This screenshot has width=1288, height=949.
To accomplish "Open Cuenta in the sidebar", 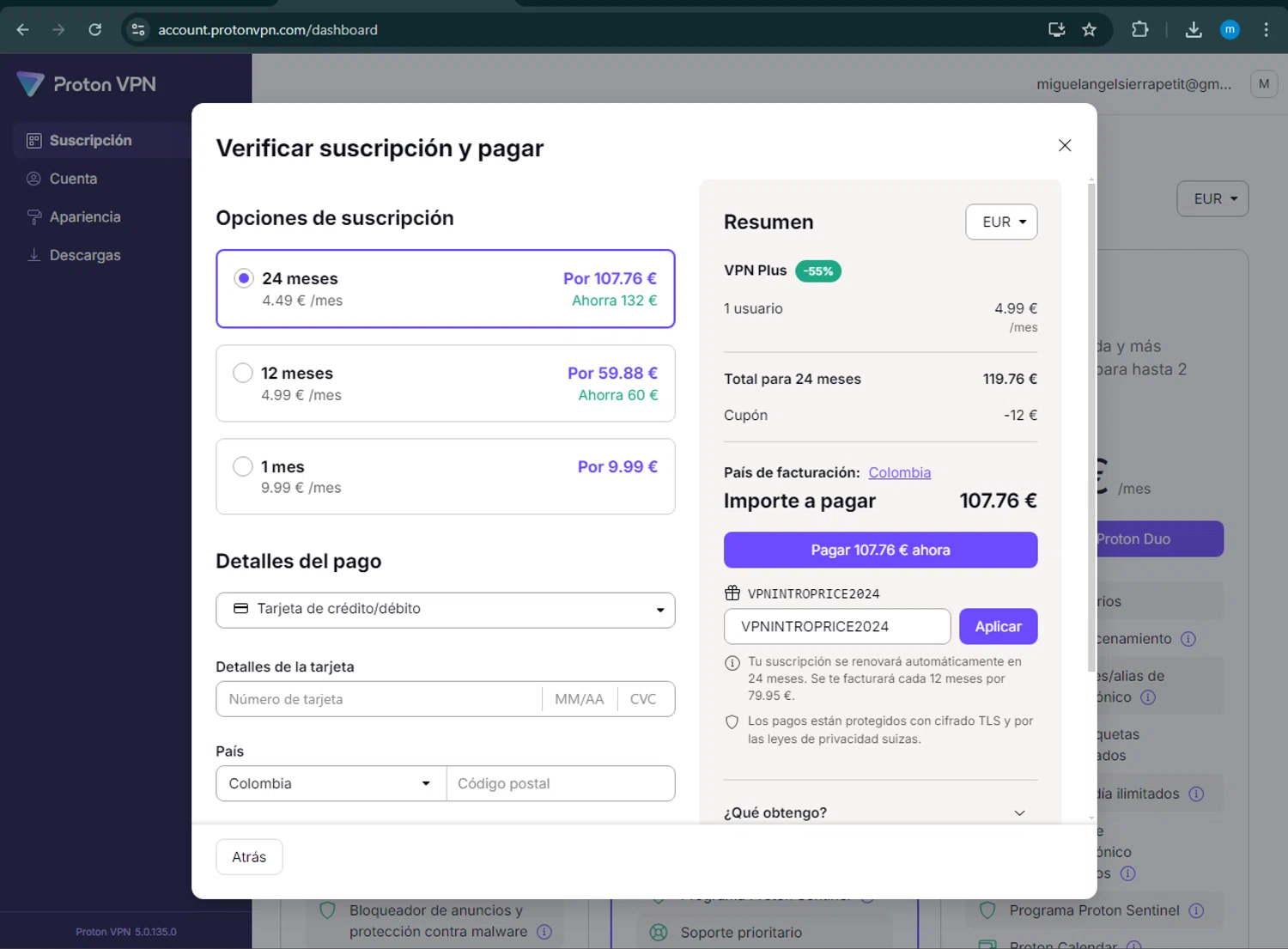I will point(73,179).
